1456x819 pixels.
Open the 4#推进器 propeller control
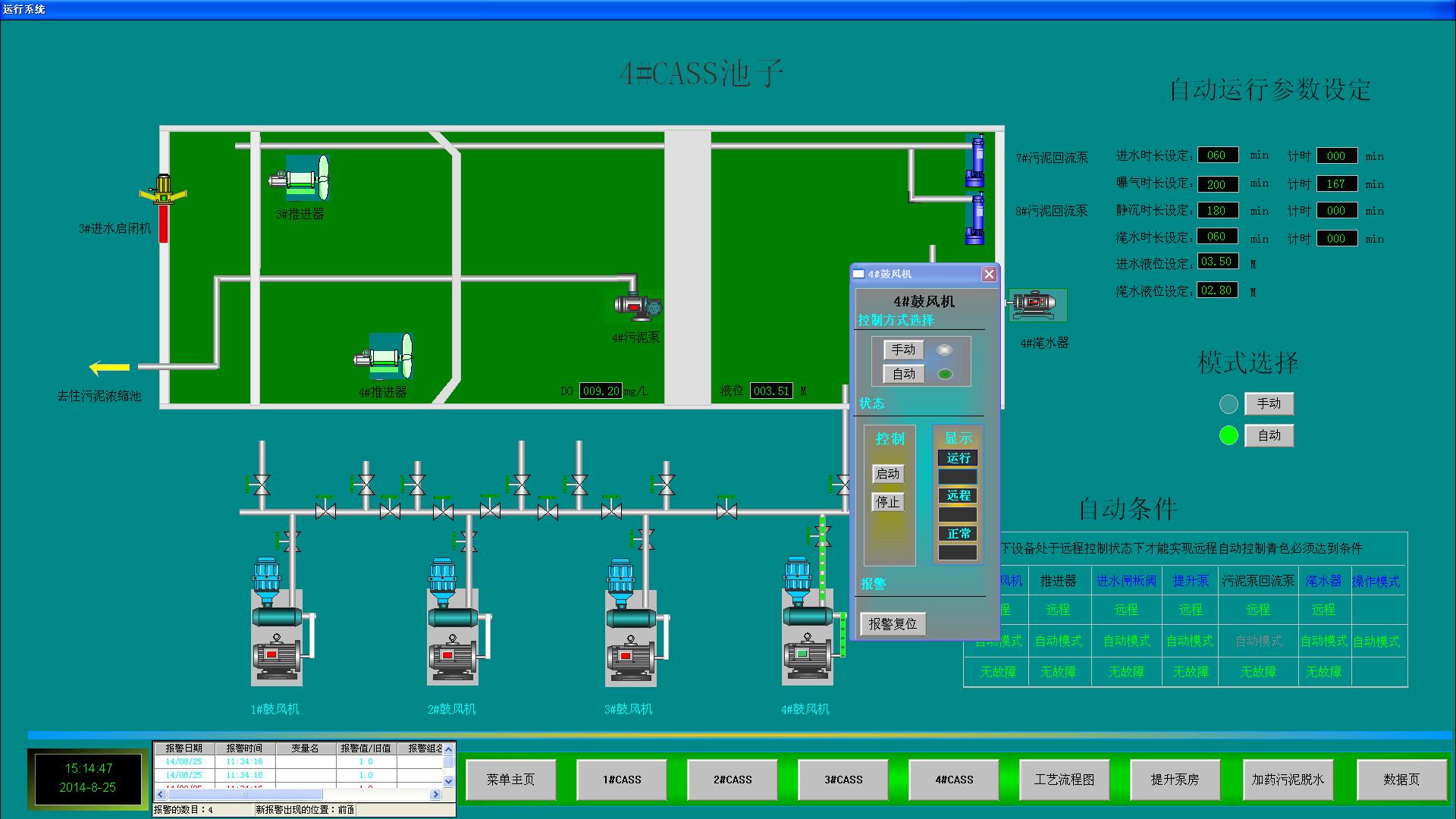[384, 356]
